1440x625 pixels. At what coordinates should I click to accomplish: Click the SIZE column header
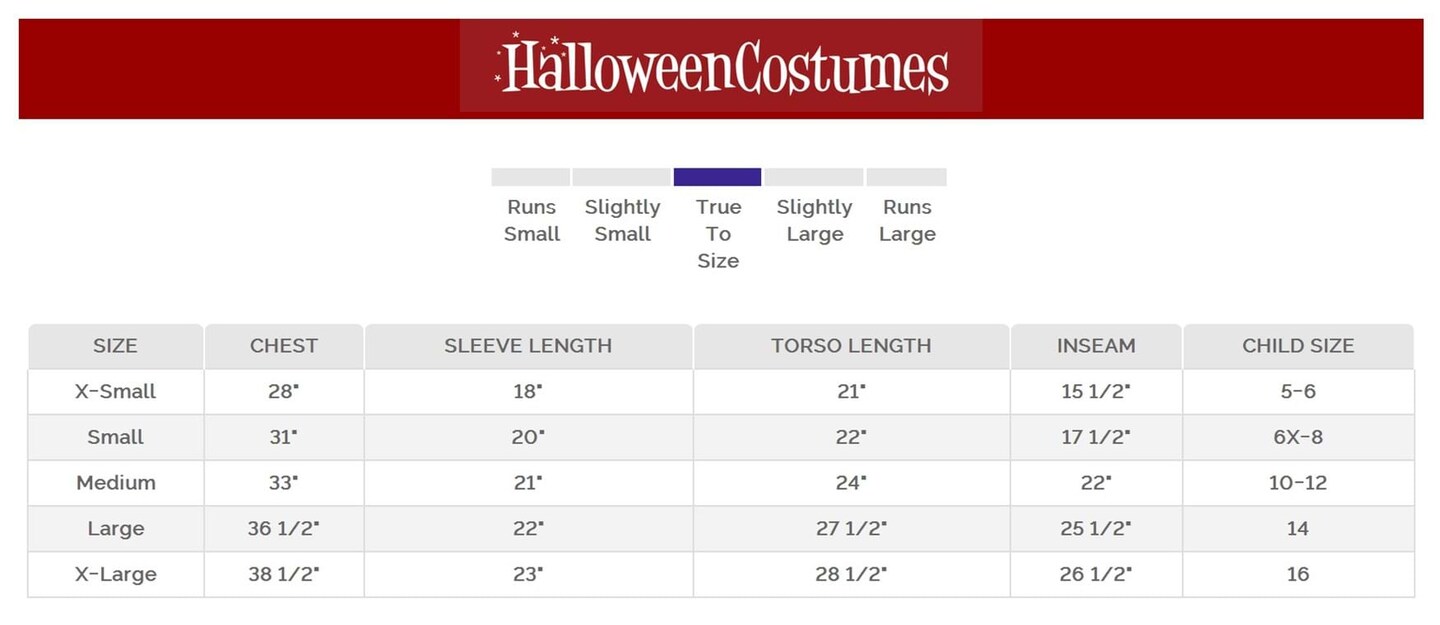[x=115, y=346]
